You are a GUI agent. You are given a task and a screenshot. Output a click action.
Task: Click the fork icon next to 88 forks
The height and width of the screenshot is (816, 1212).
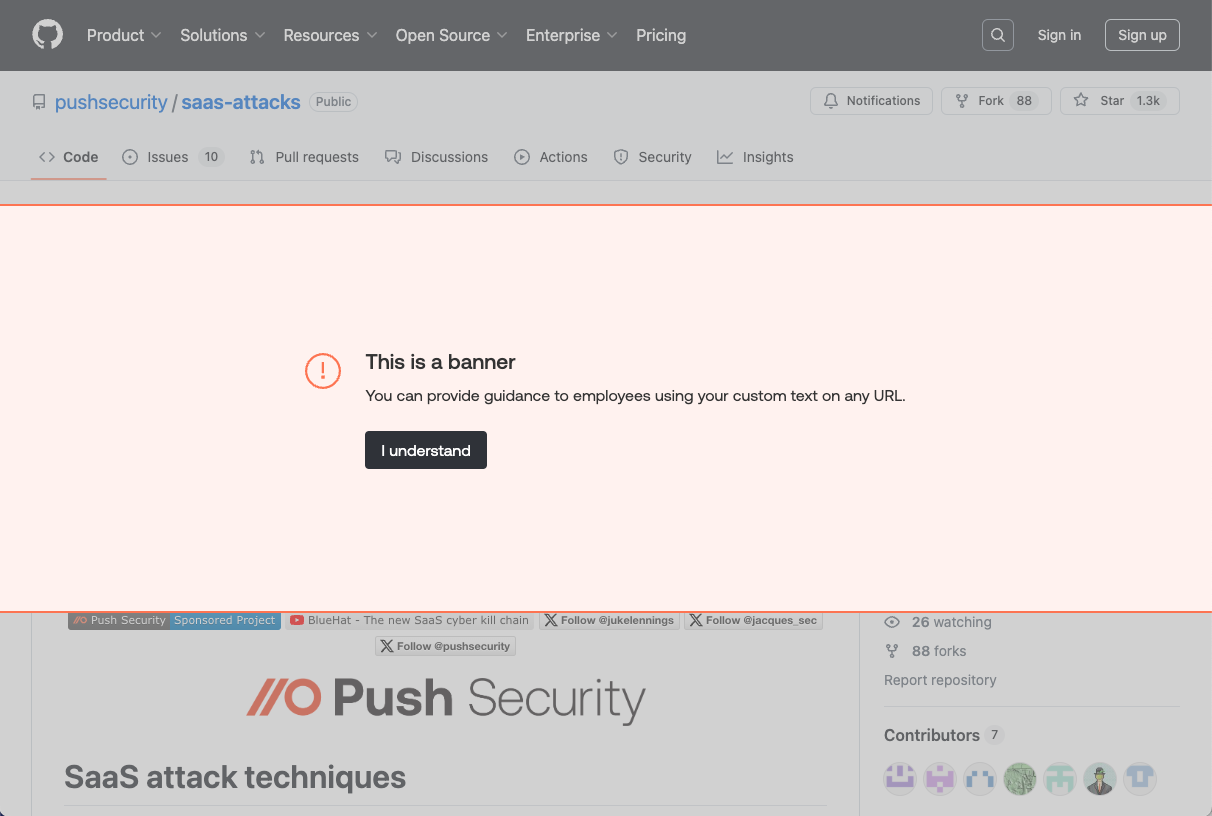(x=892, y=651)
